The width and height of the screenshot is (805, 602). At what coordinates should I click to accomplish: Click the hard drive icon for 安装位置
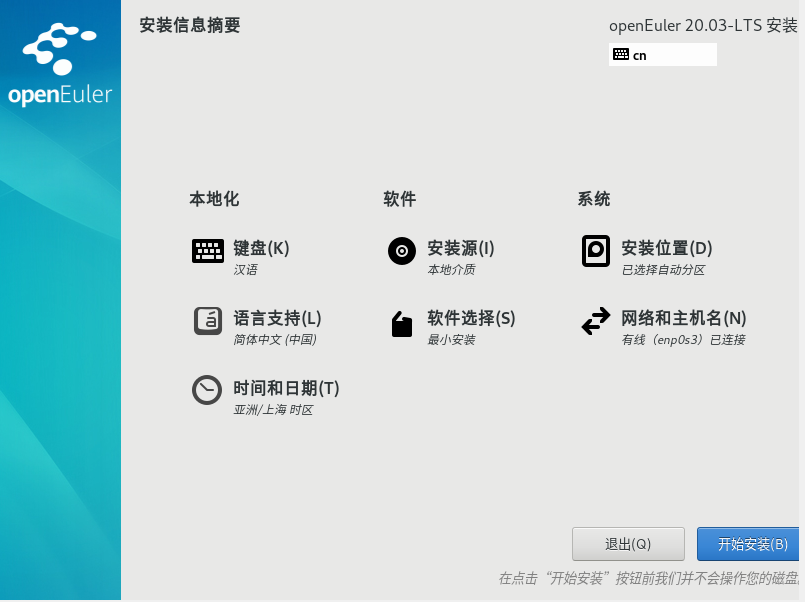tap(596, 251)
